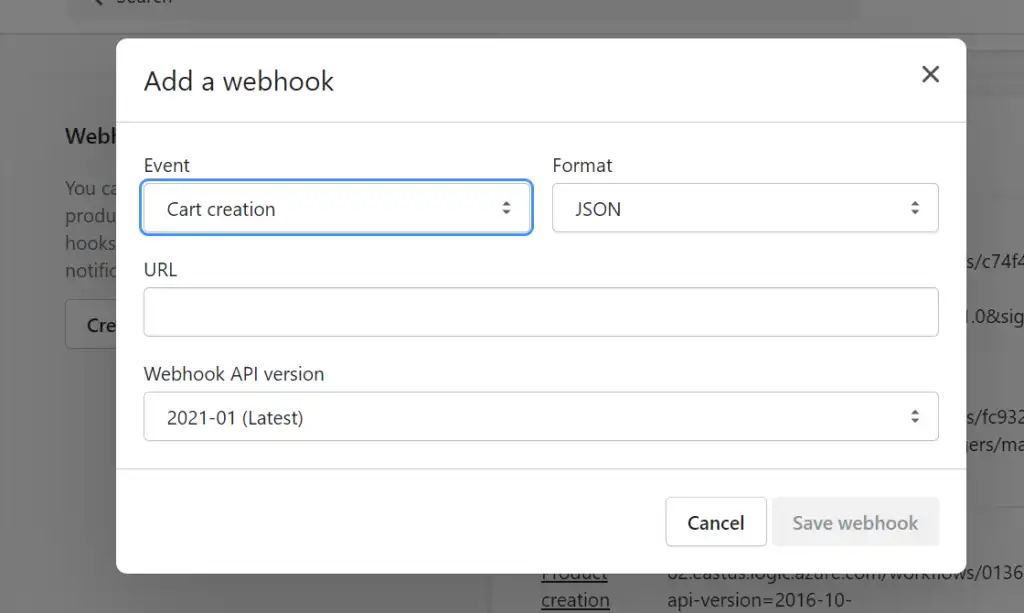
Task: Cancel the webhook dialog
Action: click(x=716, y=522)
